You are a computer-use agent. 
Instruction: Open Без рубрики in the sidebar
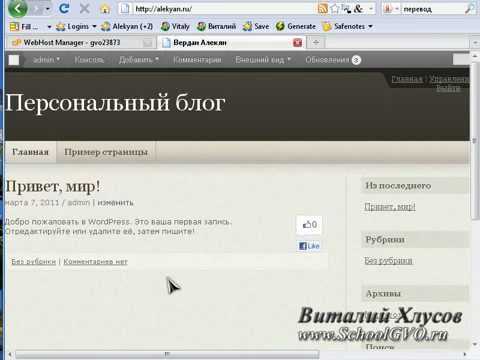point(388,260)
